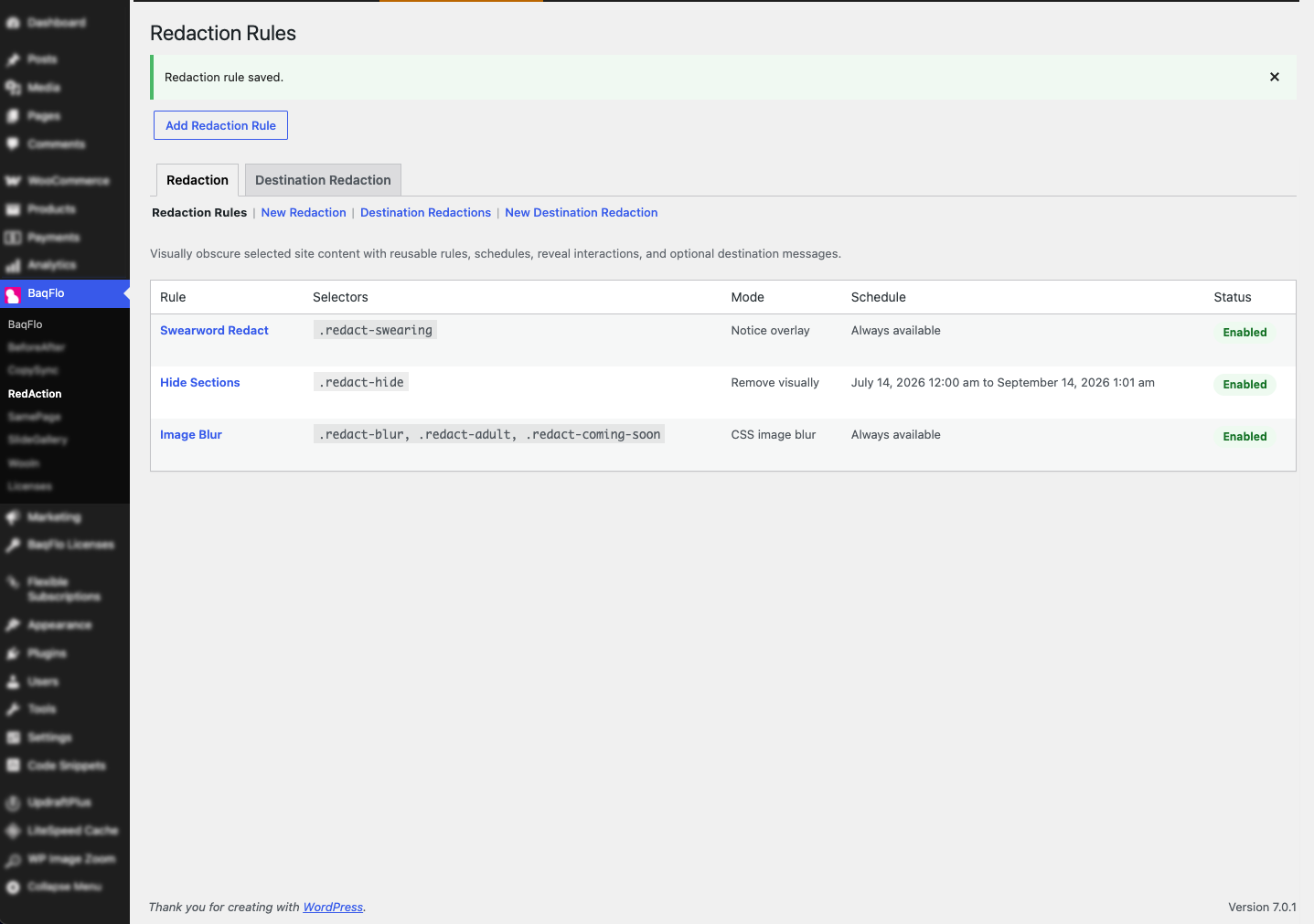Open the Posts pin icon

pyautogui.click(x=13, y=59)
